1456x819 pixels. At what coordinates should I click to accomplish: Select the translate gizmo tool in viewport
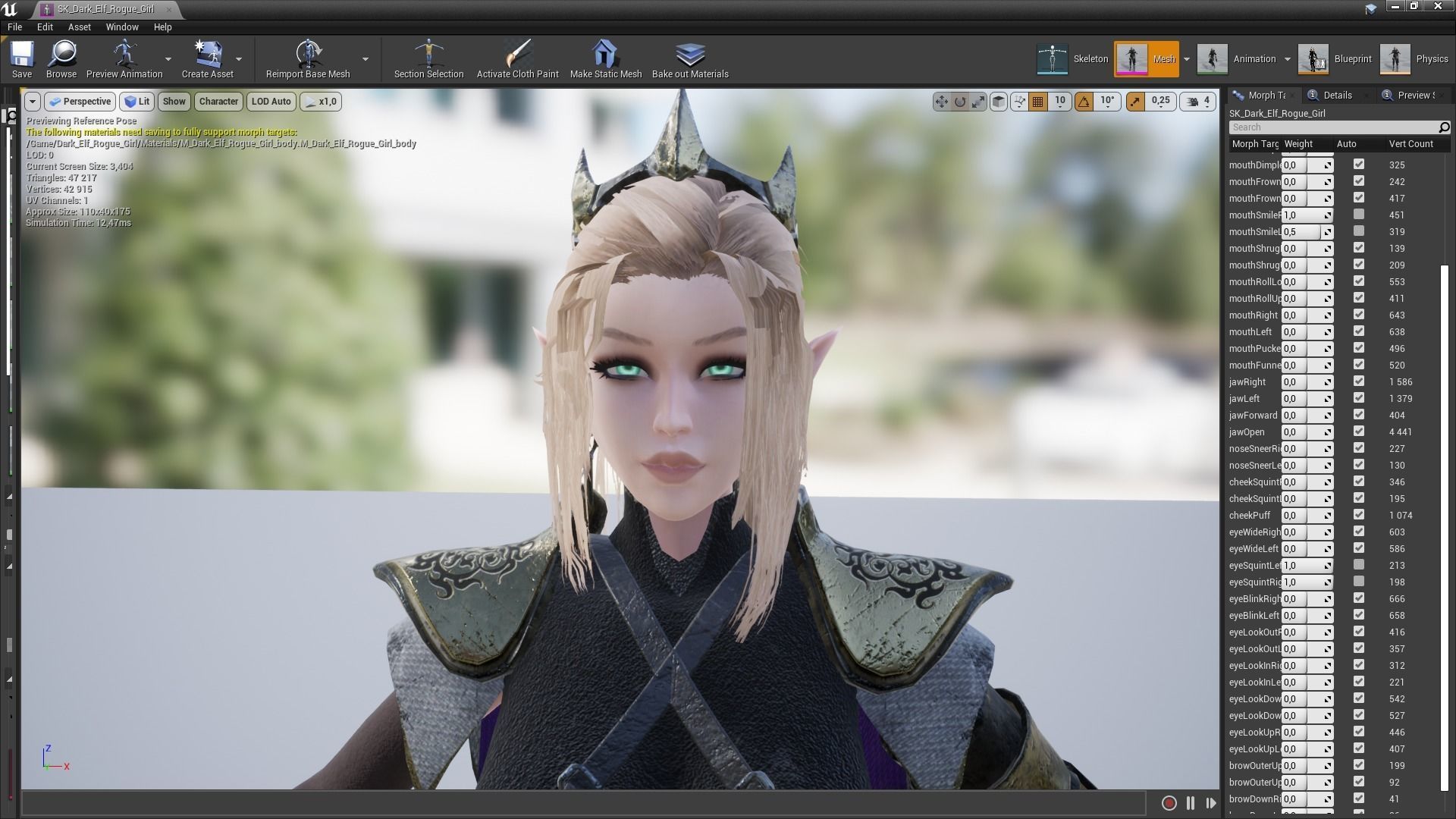941,101
